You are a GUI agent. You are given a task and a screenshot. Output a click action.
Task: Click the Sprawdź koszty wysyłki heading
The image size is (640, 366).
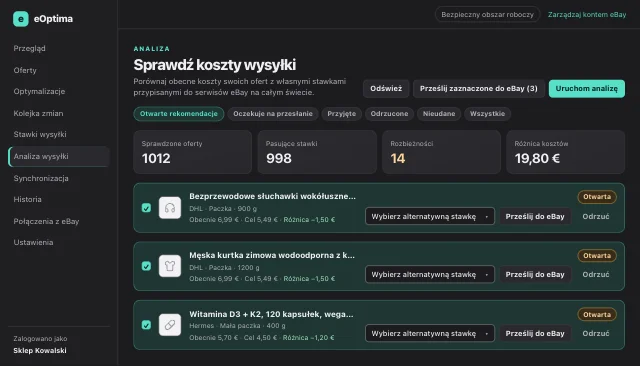215,65
